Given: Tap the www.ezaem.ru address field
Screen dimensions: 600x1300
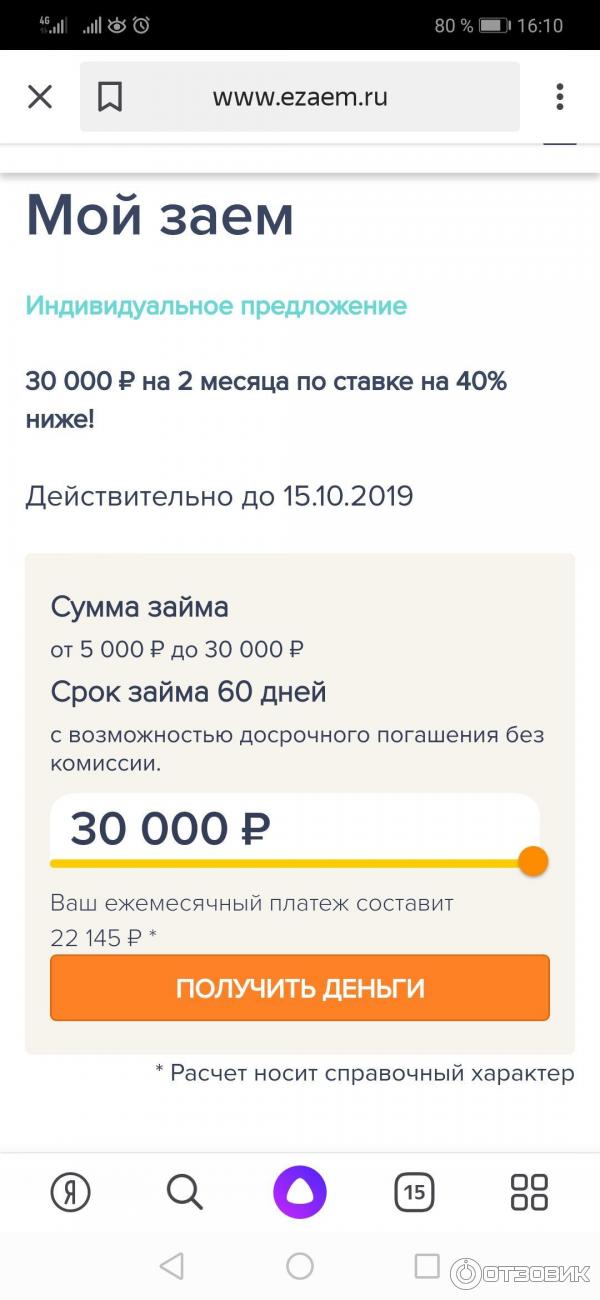Looking at the screenshot, I should [x=300, y=97].
